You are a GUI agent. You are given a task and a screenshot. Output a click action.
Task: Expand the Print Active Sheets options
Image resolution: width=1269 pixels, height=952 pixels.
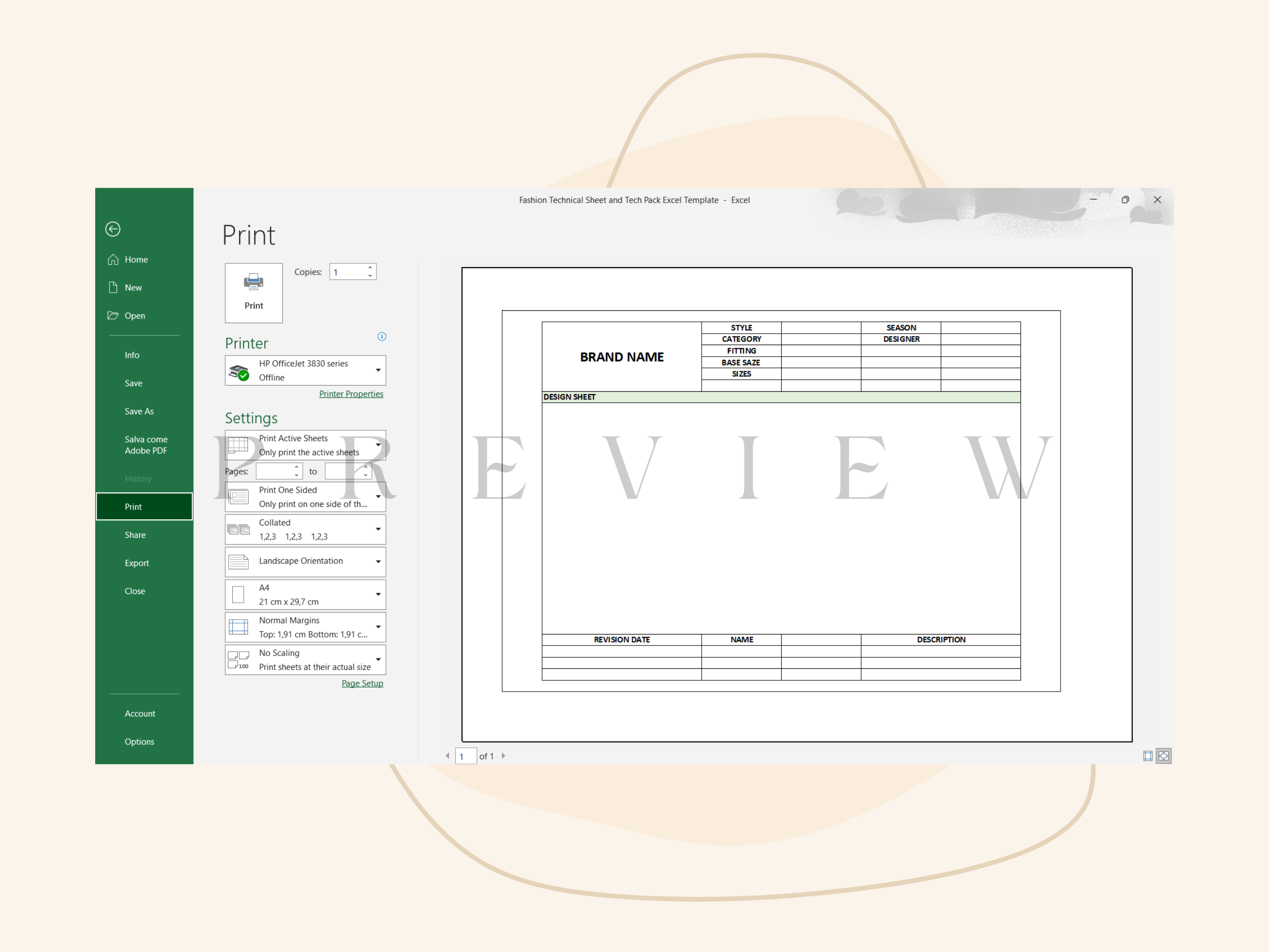pos(378,445)
